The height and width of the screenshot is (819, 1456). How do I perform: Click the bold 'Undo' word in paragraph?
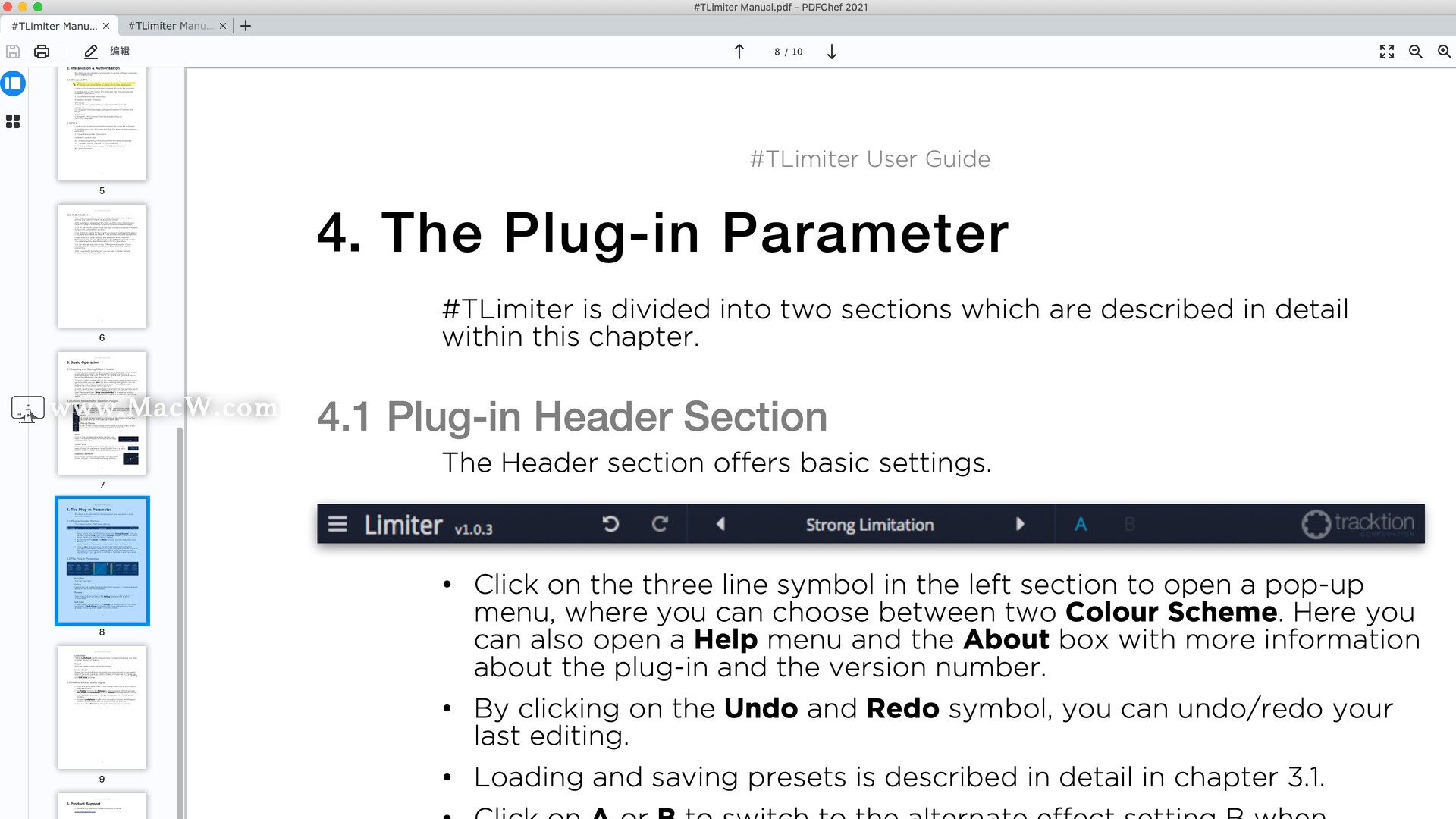(x=761, y=708)
